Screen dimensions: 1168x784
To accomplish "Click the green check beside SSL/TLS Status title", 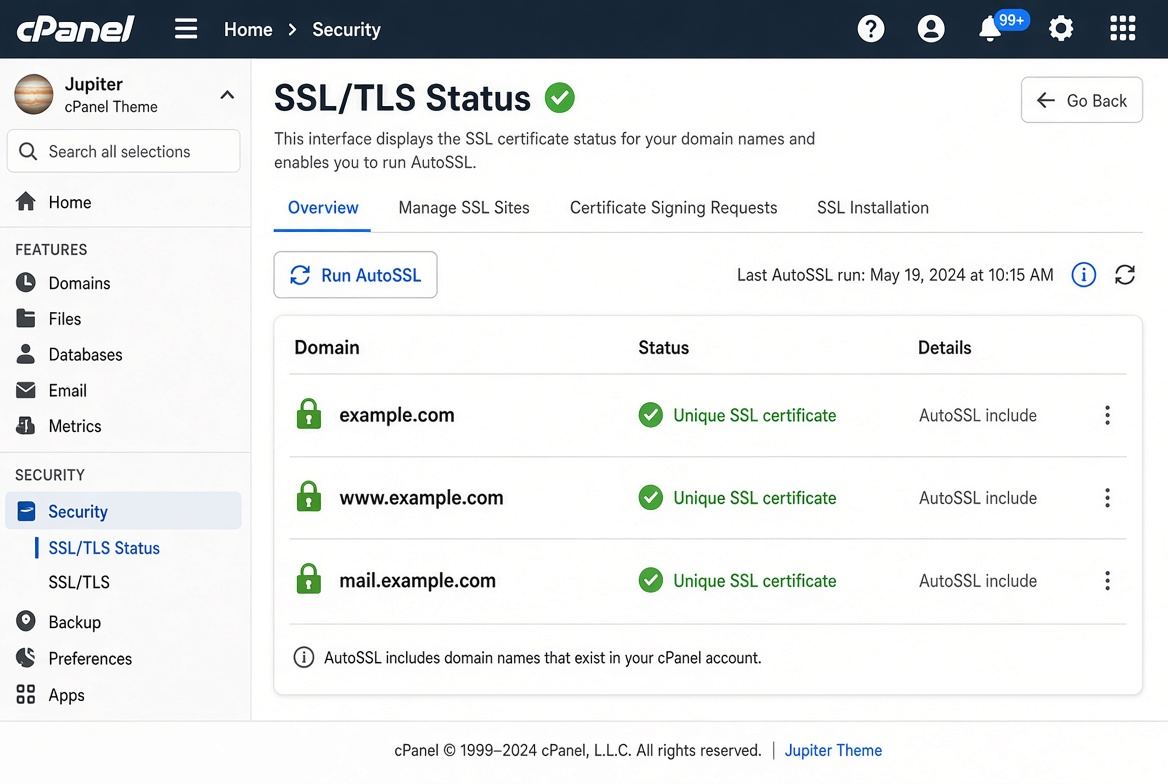I will click(x=559, y=98).
